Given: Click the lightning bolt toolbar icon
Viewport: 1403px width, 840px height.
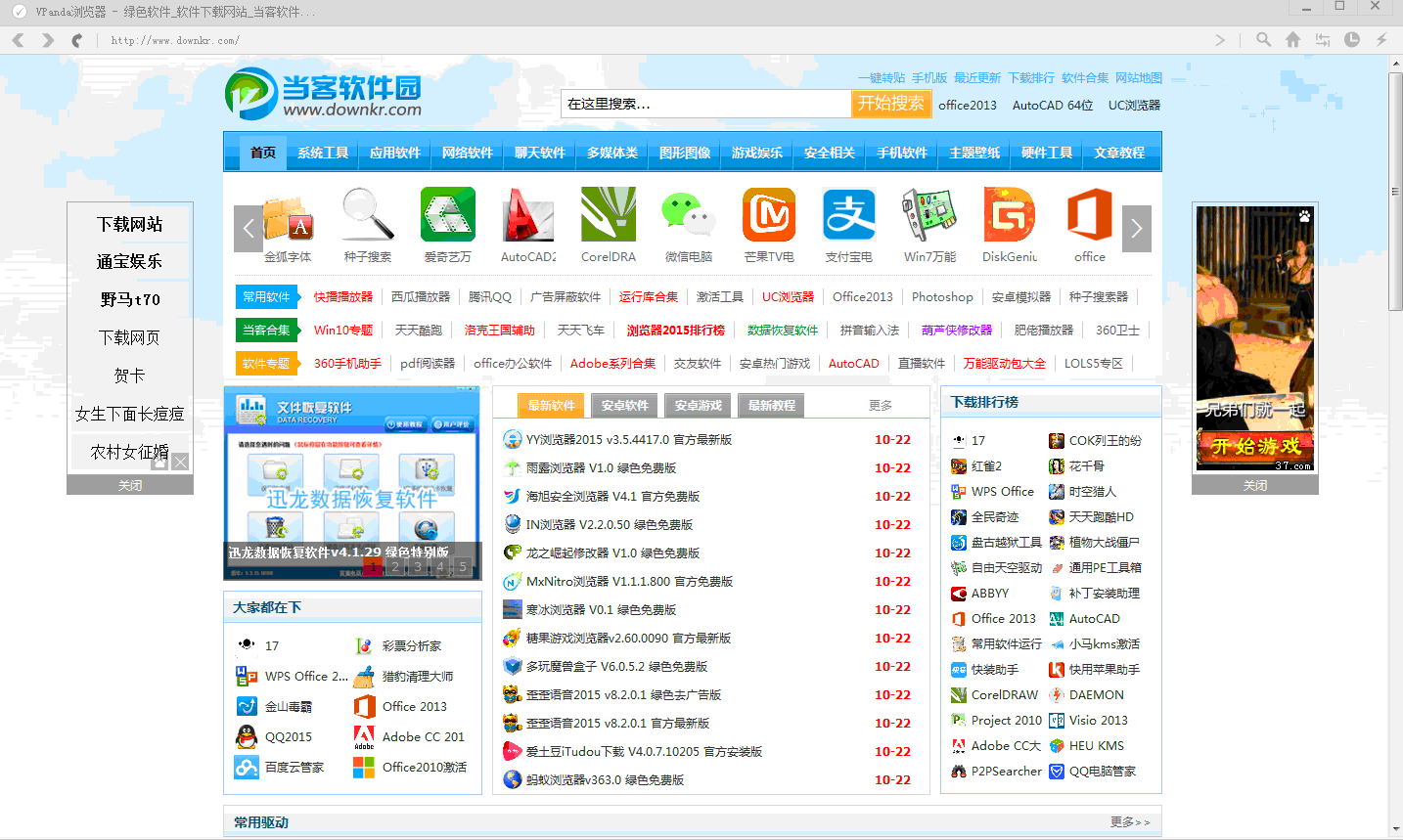Looking at the screenshot, I should [x=1380, y=40].
